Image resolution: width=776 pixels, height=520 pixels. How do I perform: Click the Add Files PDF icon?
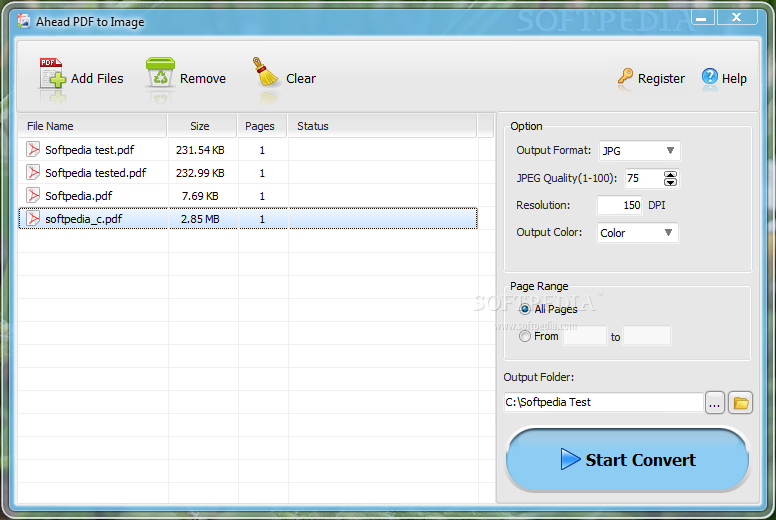pyautogui.click(x=52, y=74)
